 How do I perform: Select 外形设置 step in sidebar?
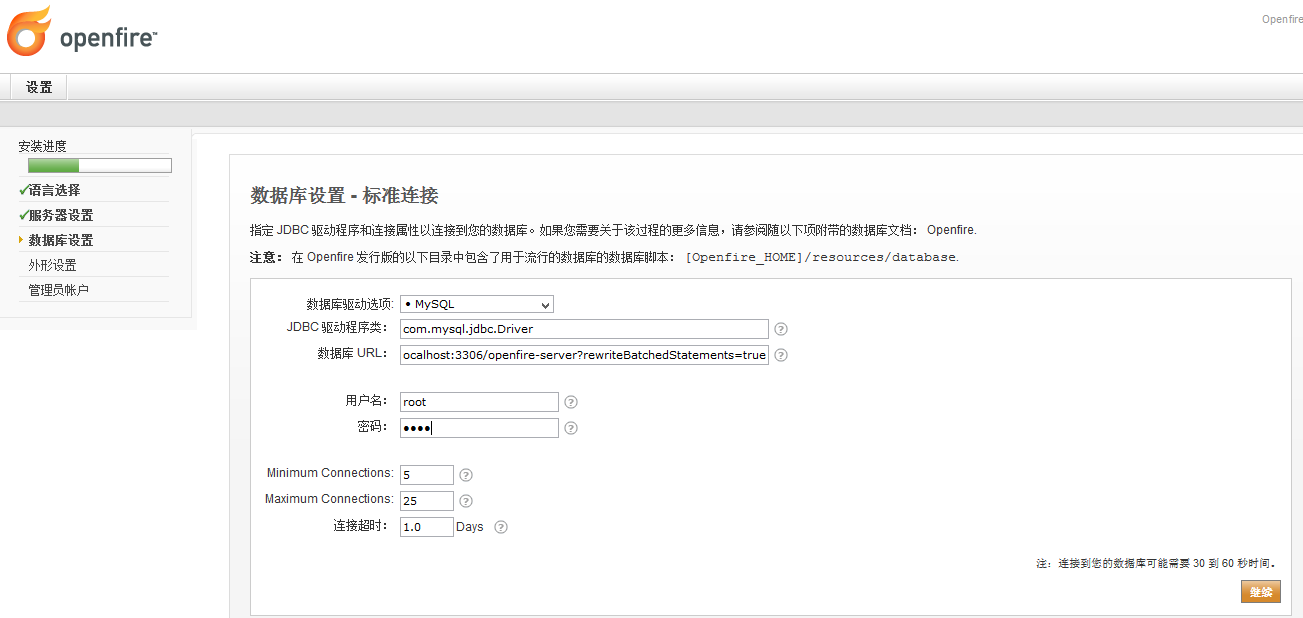pos(52,265)
